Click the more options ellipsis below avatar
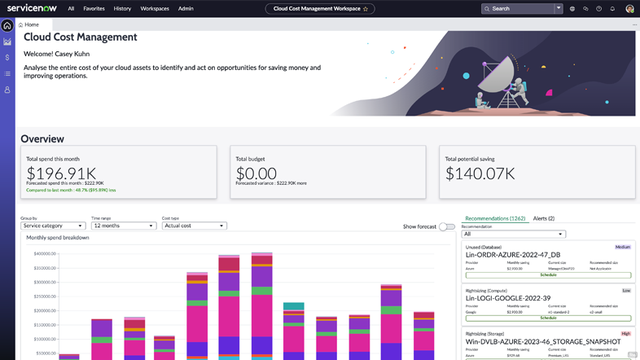 coord(635,25)
